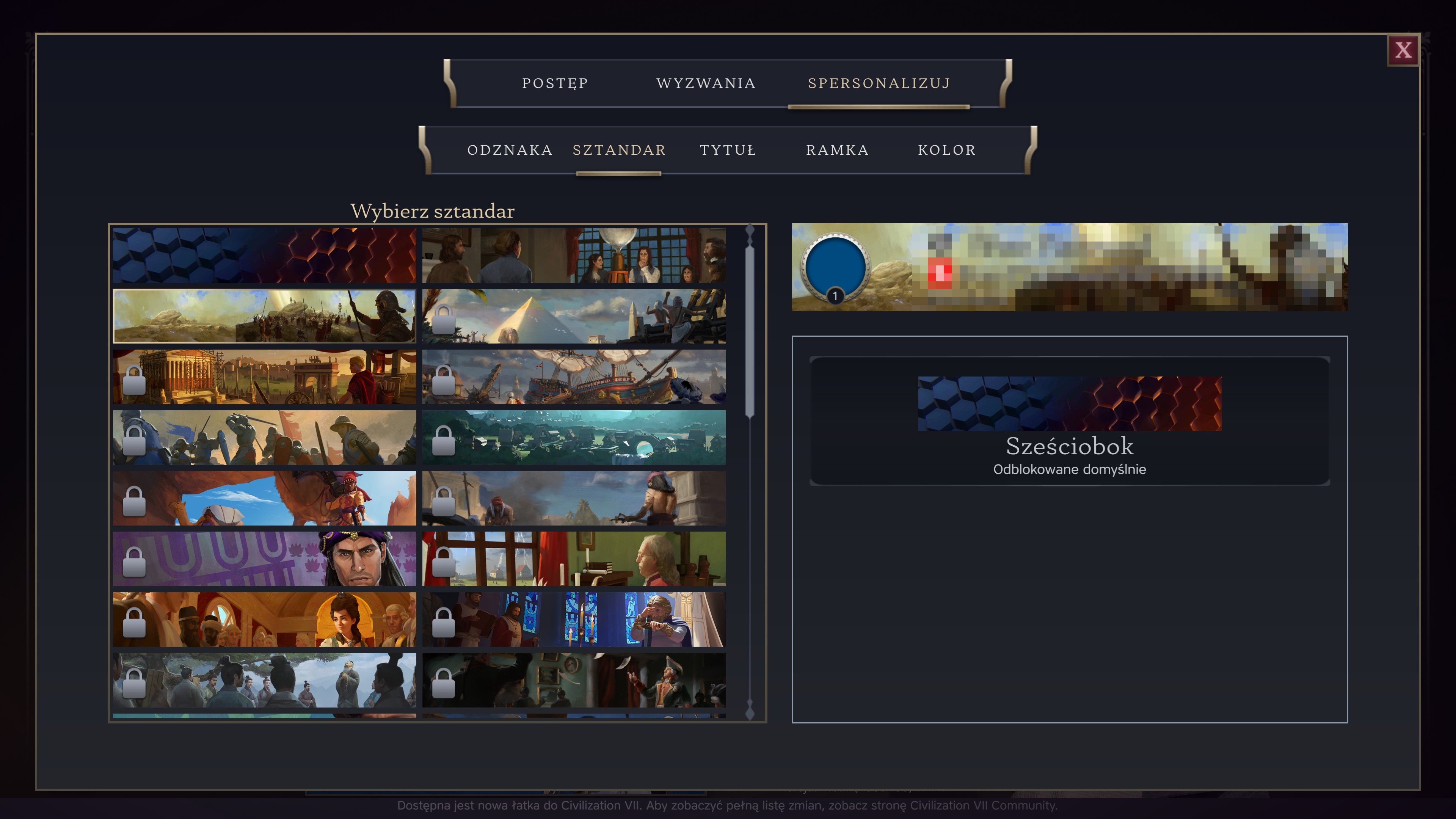Screen dimensions: 1456x819
Task: Open the Kolor sub-tab
Action: tap(947, 150)
